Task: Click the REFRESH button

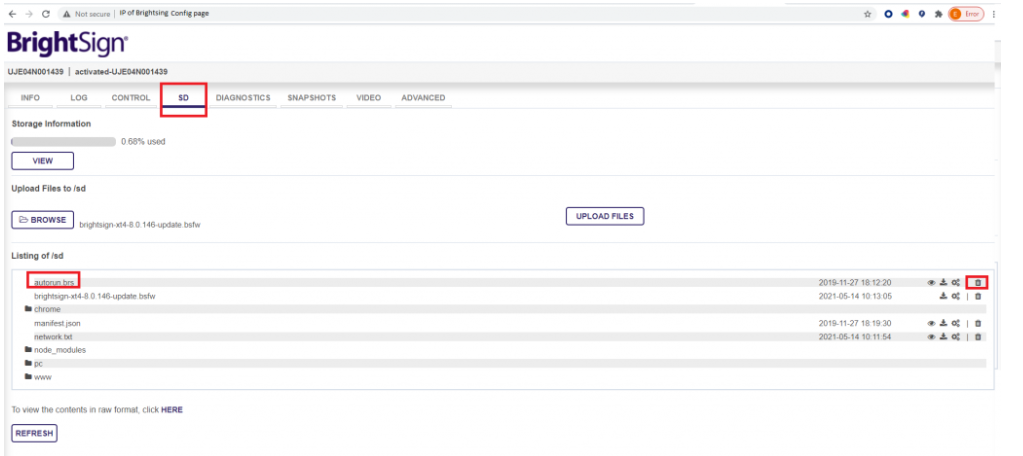Action: [x=34, y=433]
